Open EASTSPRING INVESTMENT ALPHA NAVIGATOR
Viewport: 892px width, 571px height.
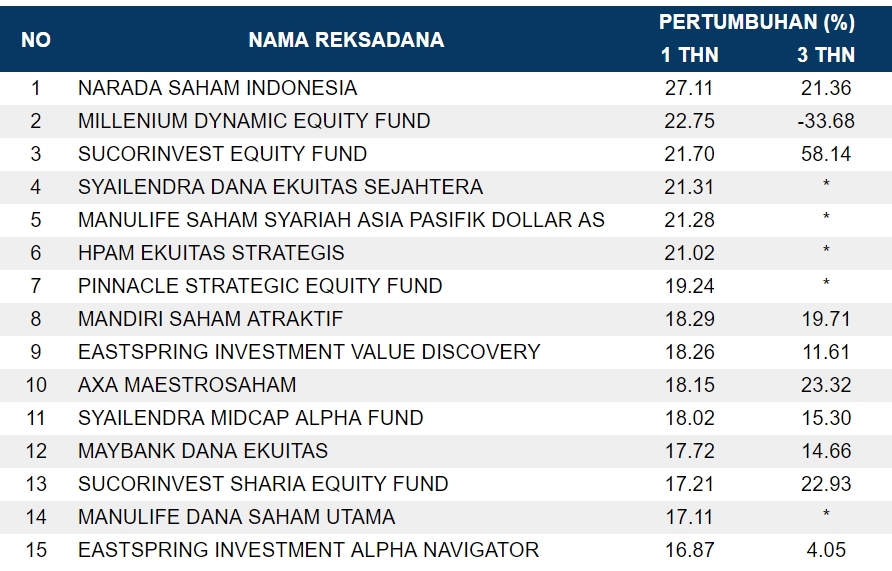coord(308,550)
